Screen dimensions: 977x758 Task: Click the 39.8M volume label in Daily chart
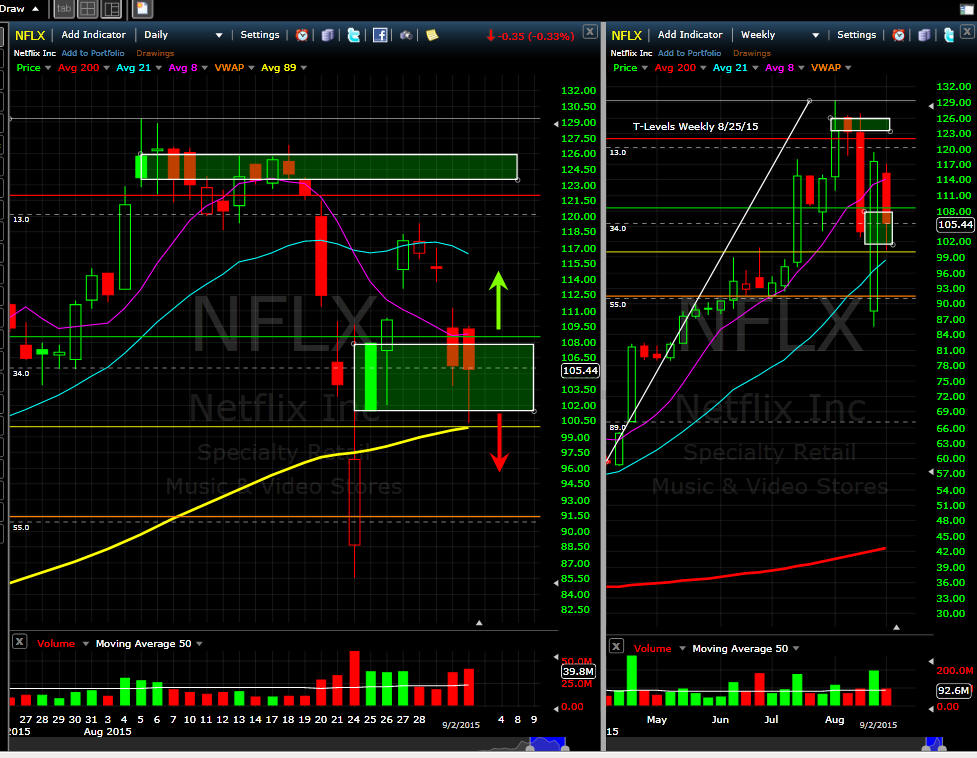tap(578, 671)
